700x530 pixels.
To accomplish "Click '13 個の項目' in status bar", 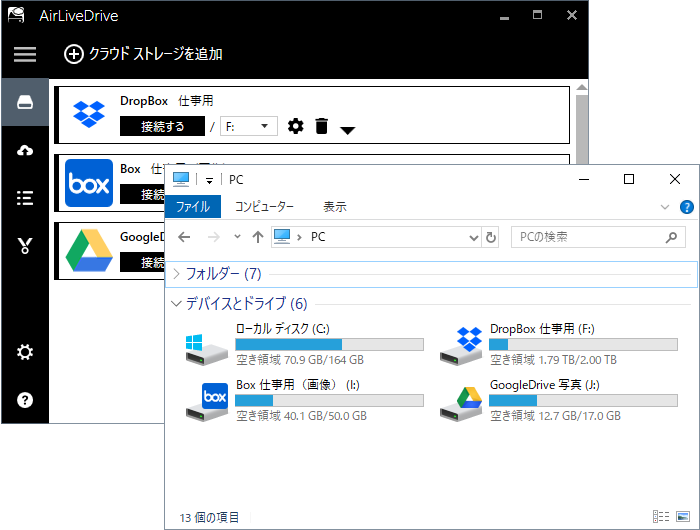I will 209,517.
